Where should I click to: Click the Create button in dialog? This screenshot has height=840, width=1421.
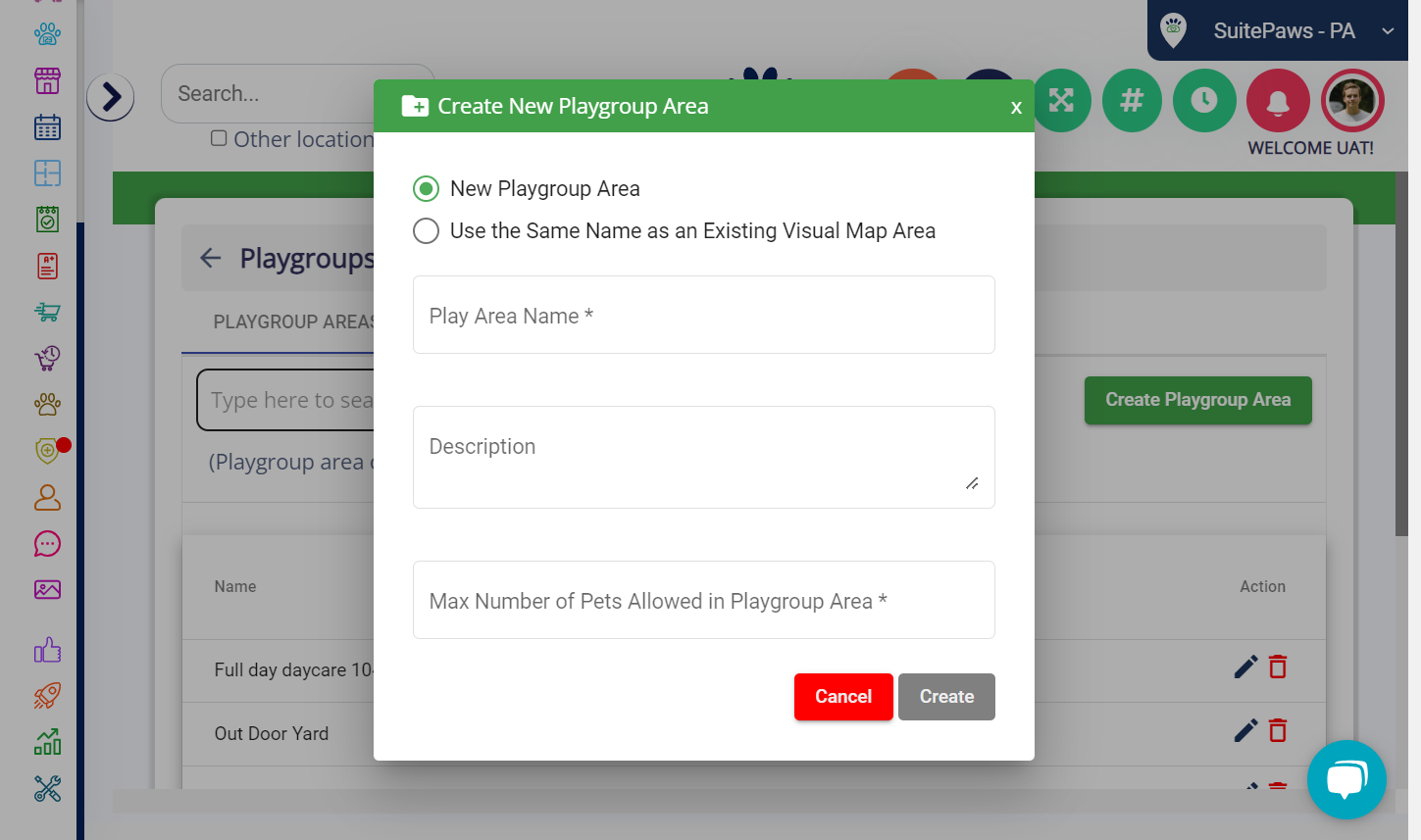[946, 697]
